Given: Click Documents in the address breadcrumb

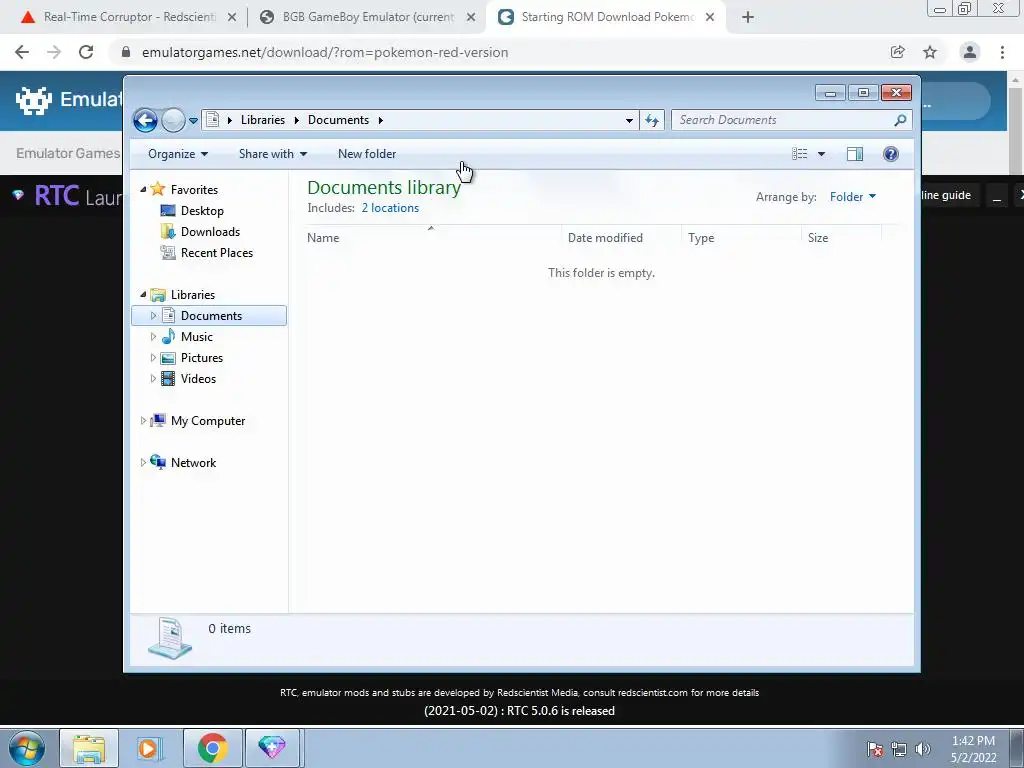Looking at the screenshot, I should [338, 120].
